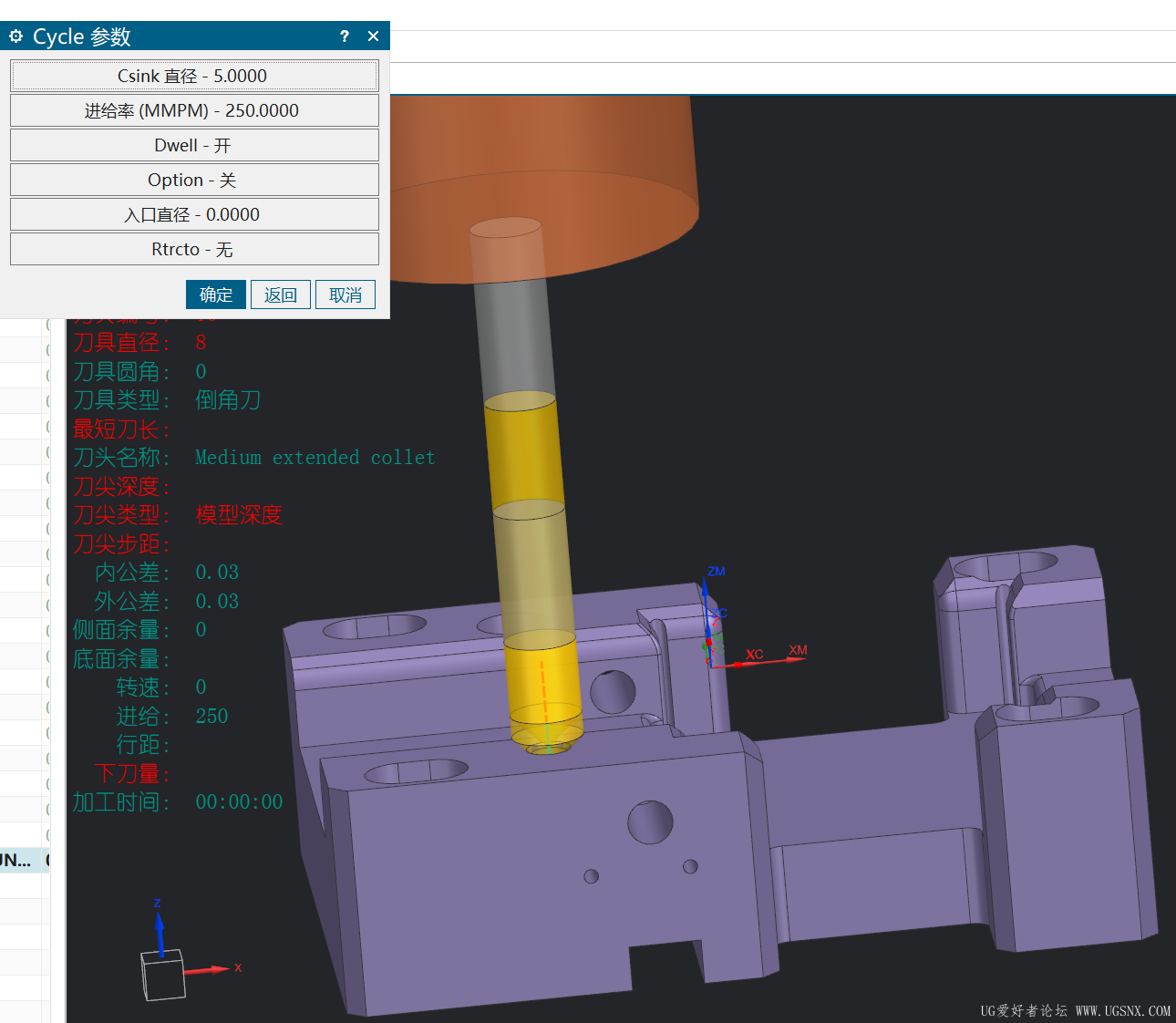Click the 外公差 value 0.03
Viewport: 1176px width, 1023px height.
217,602
